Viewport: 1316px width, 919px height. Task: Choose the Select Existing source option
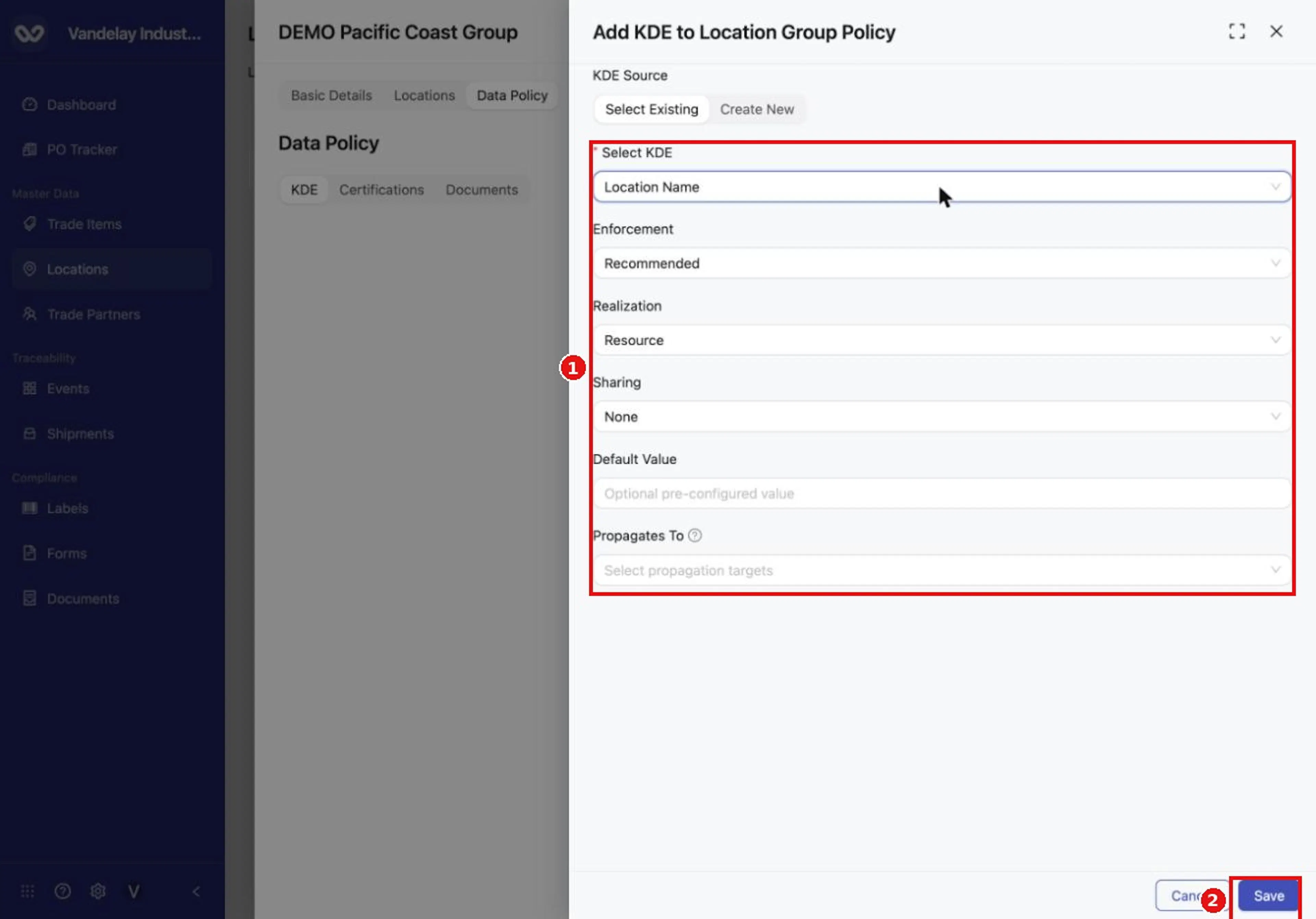pyautogui.click(x=652, y=109)
